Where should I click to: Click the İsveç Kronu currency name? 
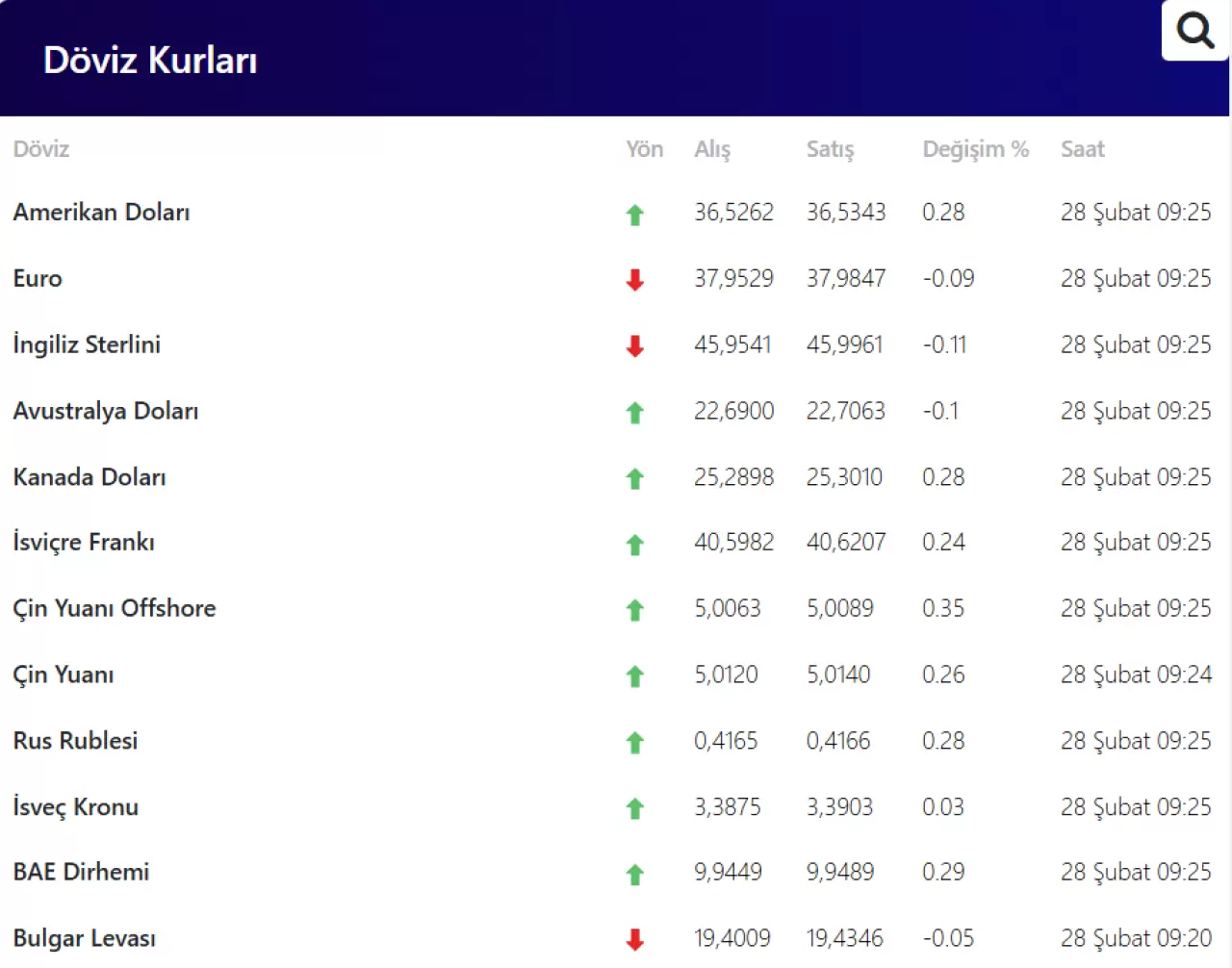click(75, 807)
